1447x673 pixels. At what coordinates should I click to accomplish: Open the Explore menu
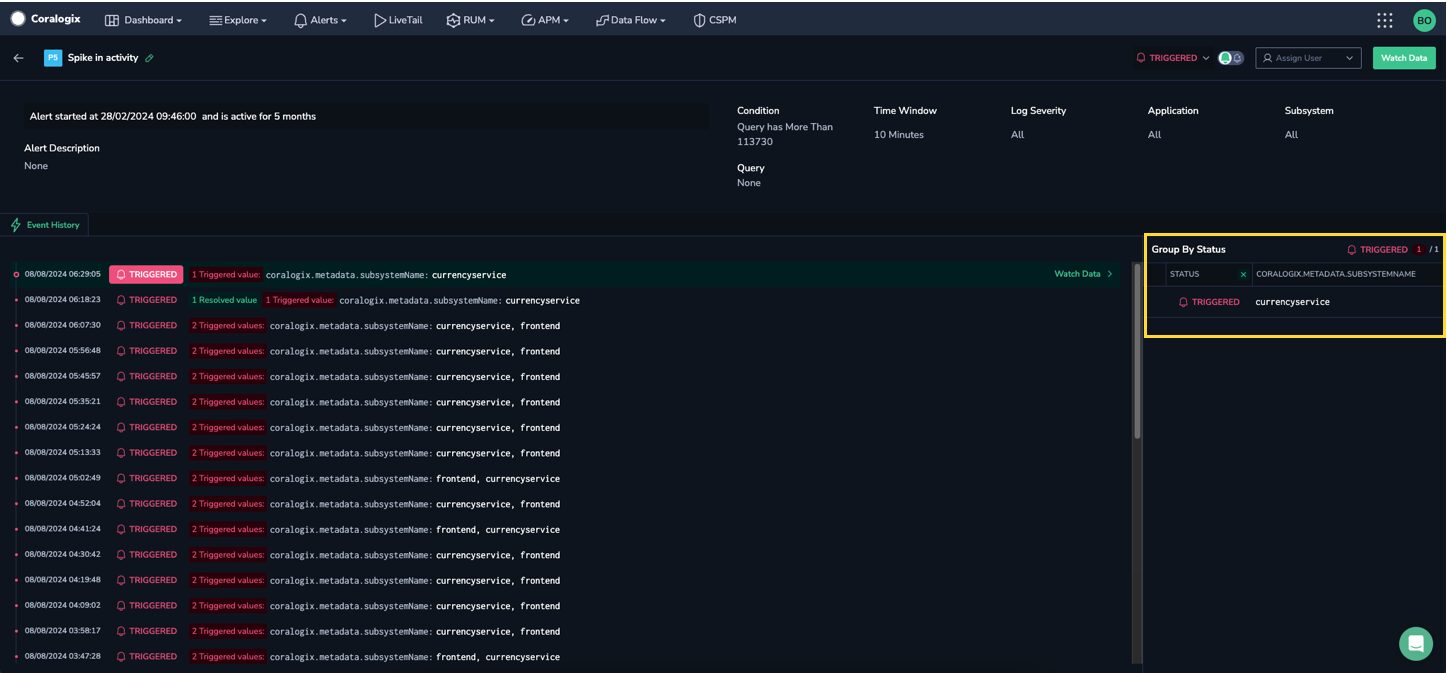pos(238,20)
